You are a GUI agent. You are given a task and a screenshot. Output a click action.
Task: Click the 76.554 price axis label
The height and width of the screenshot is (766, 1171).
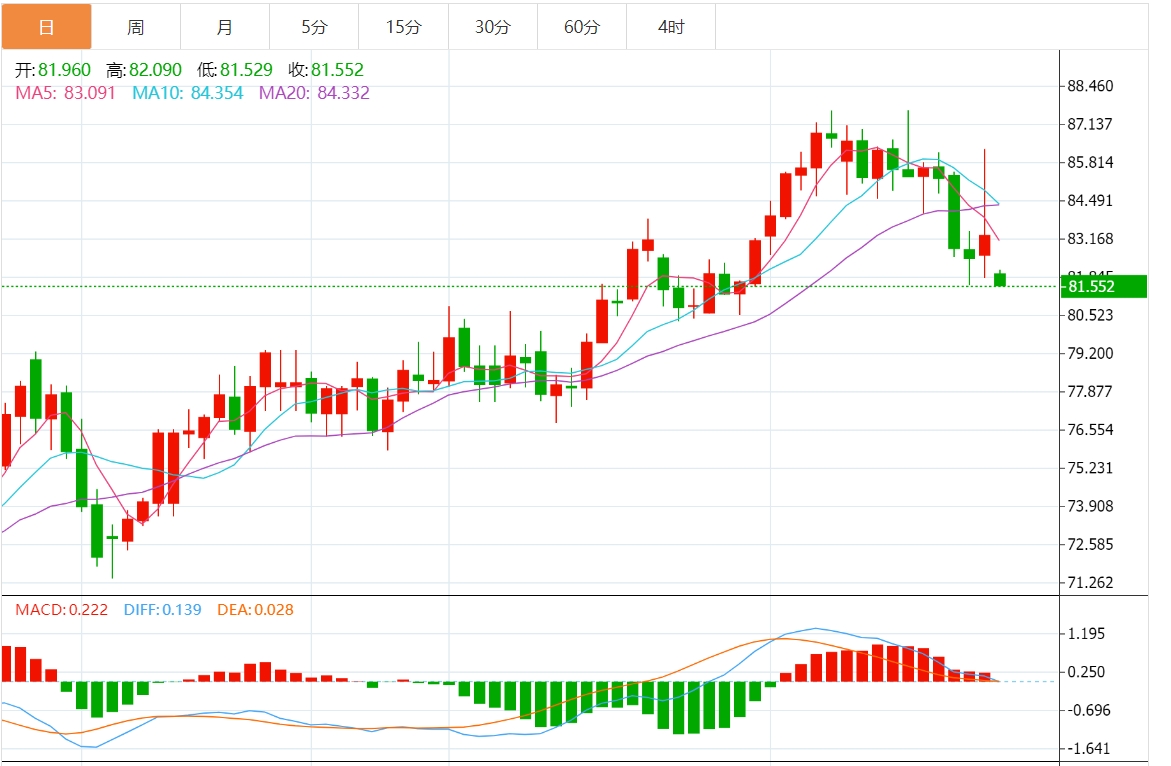(1090, 429)
